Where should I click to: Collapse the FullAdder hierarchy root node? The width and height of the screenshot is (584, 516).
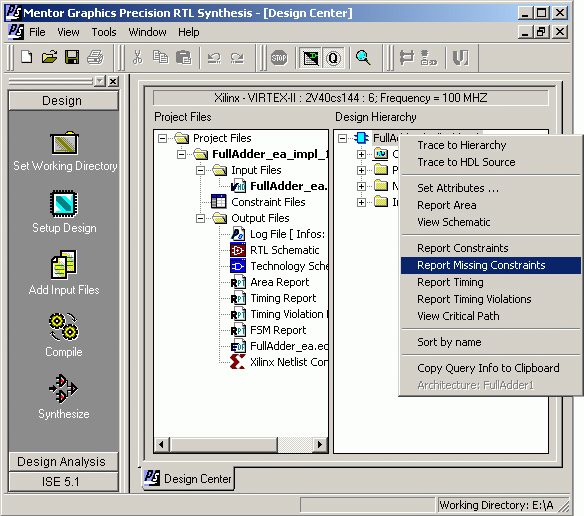coord(342,139)
